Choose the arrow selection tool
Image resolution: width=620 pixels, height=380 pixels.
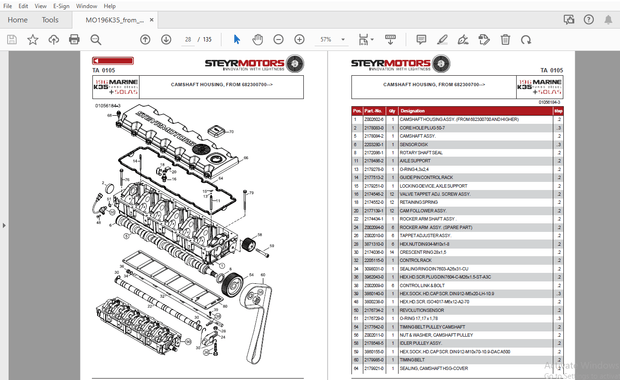236,40
